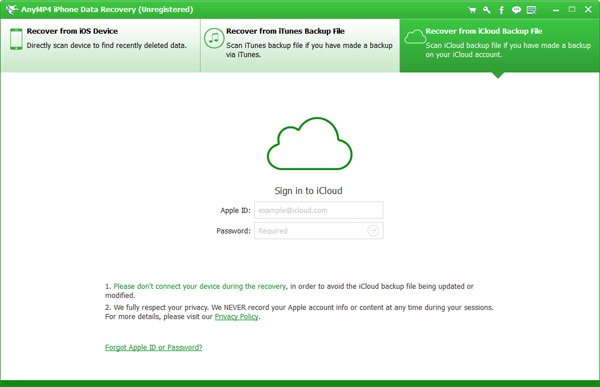Click the large cloud logo above sign in
The image size is (600, 387).
(x=309, y=144)
